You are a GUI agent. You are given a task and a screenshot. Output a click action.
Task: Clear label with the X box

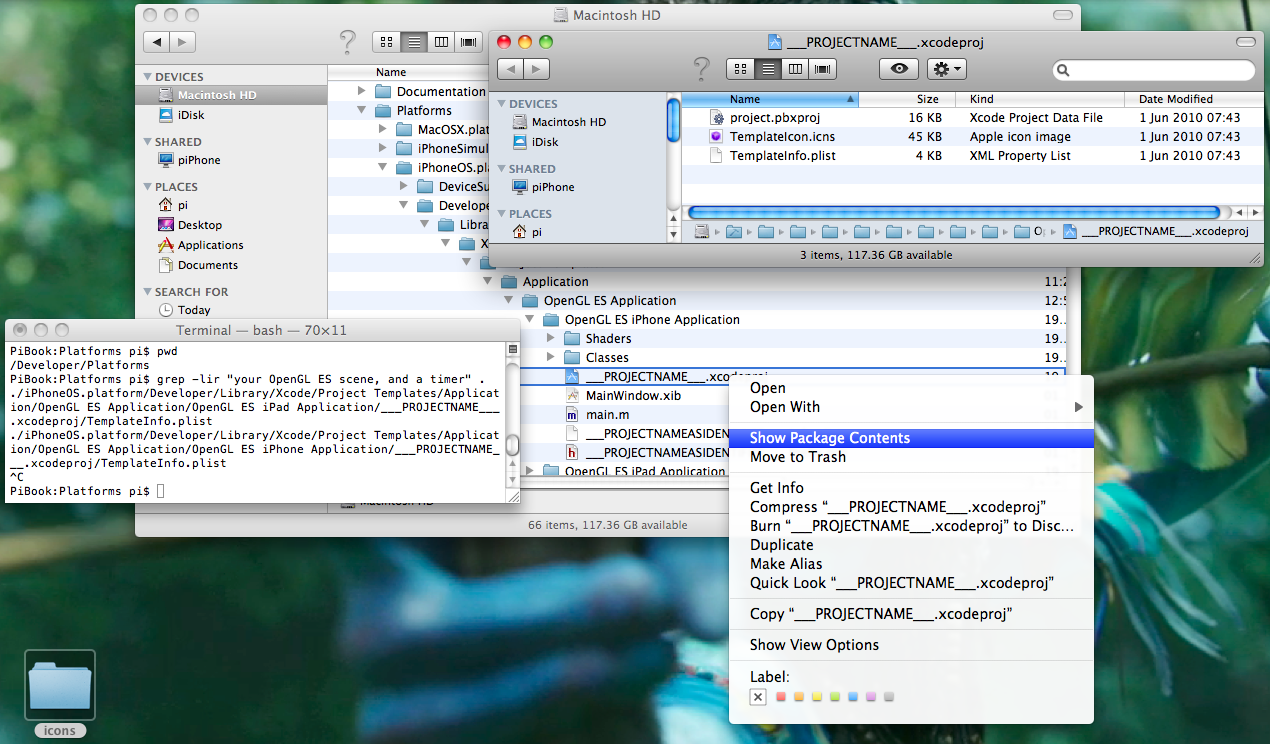pyautogui.click(x=758, y=697)
